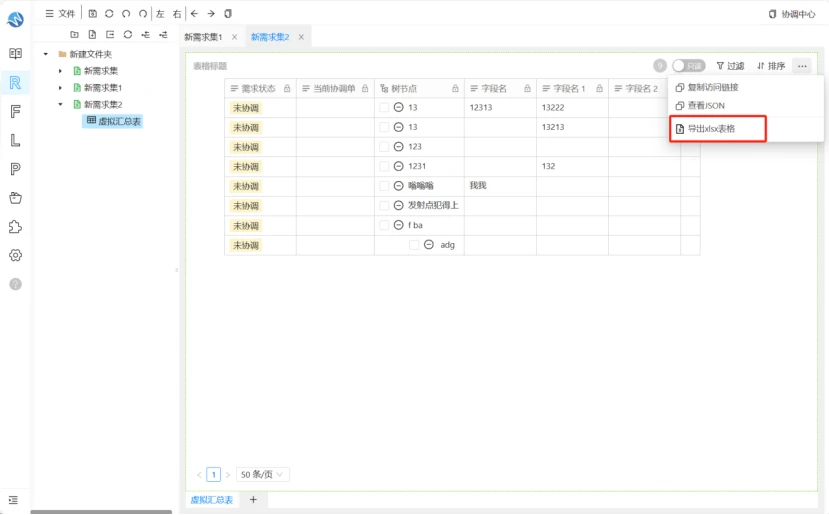The image size is (829, 515).
Task: Open the 50 条/页 page size dropdown
Action: point(262,474)
